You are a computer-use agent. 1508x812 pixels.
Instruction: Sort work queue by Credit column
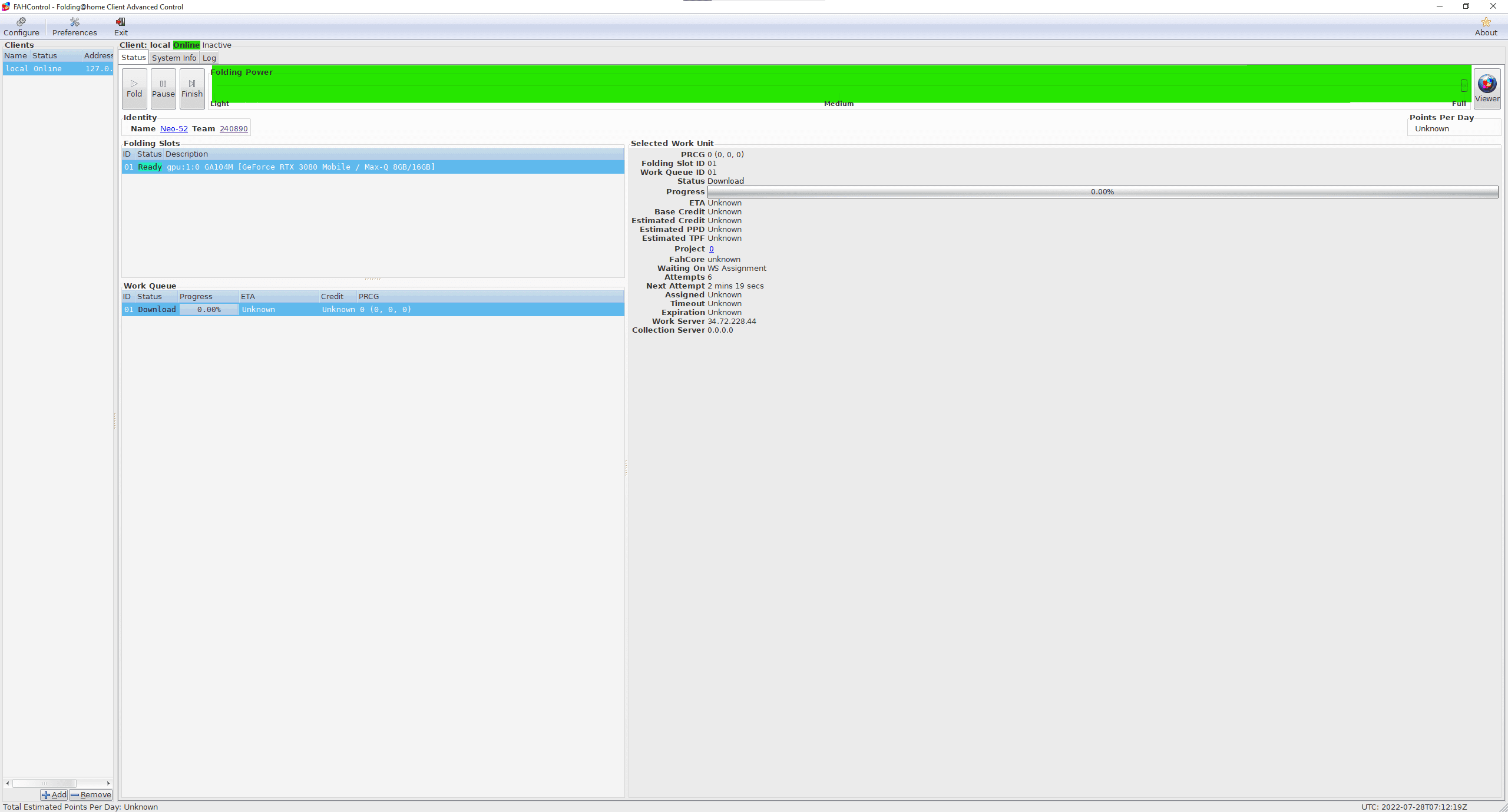pos(338,296)
